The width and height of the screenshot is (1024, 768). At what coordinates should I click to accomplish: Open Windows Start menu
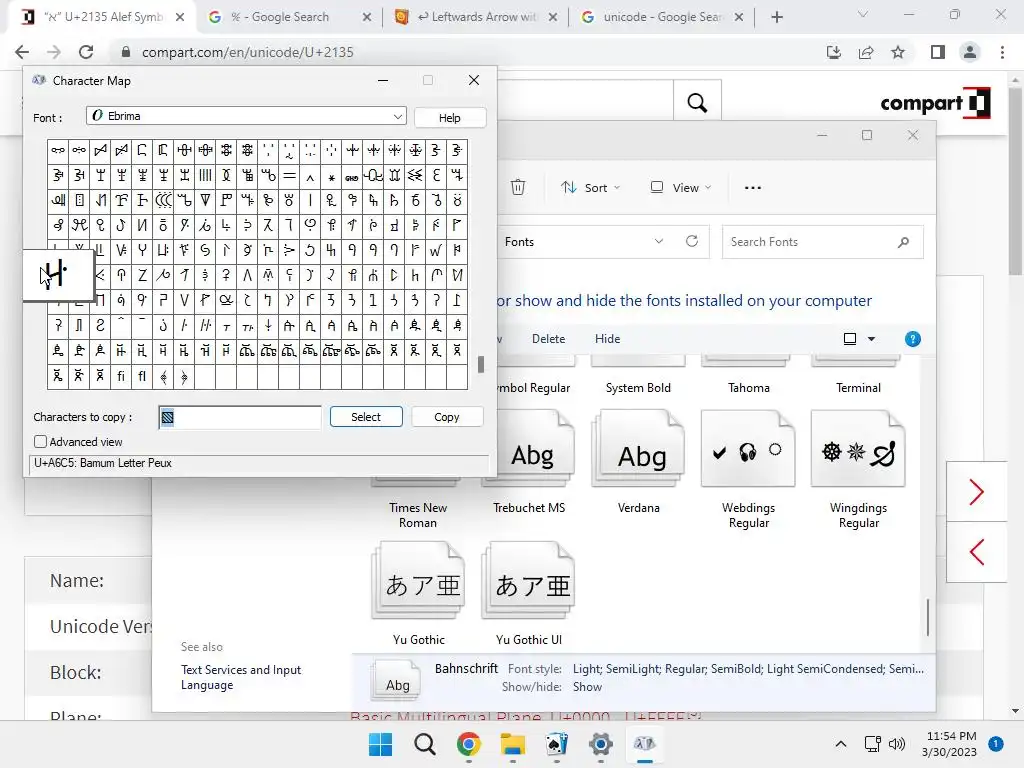coord(380,744)
